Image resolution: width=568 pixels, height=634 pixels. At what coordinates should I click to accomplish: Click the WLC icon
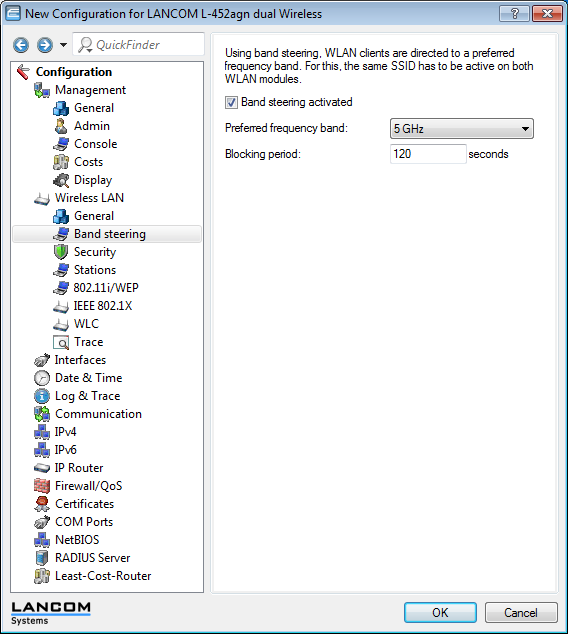[61, 324]
